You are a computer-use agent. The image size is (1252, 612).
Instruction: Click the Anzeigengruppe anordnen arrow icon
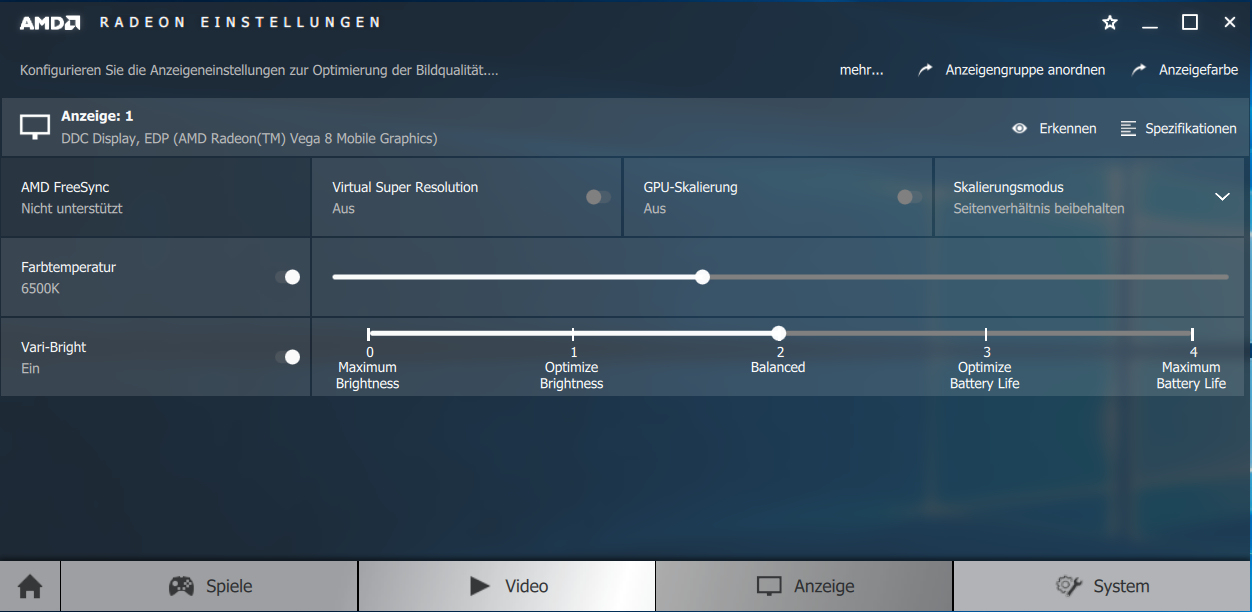pos(926,70)
